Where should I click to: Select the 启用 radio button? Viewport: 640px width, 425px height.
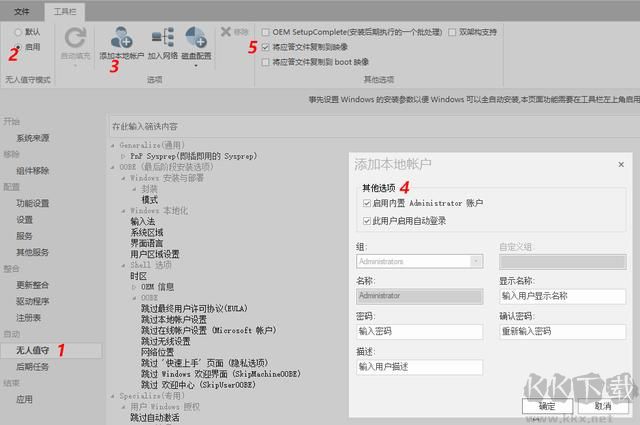coord(18,47)
